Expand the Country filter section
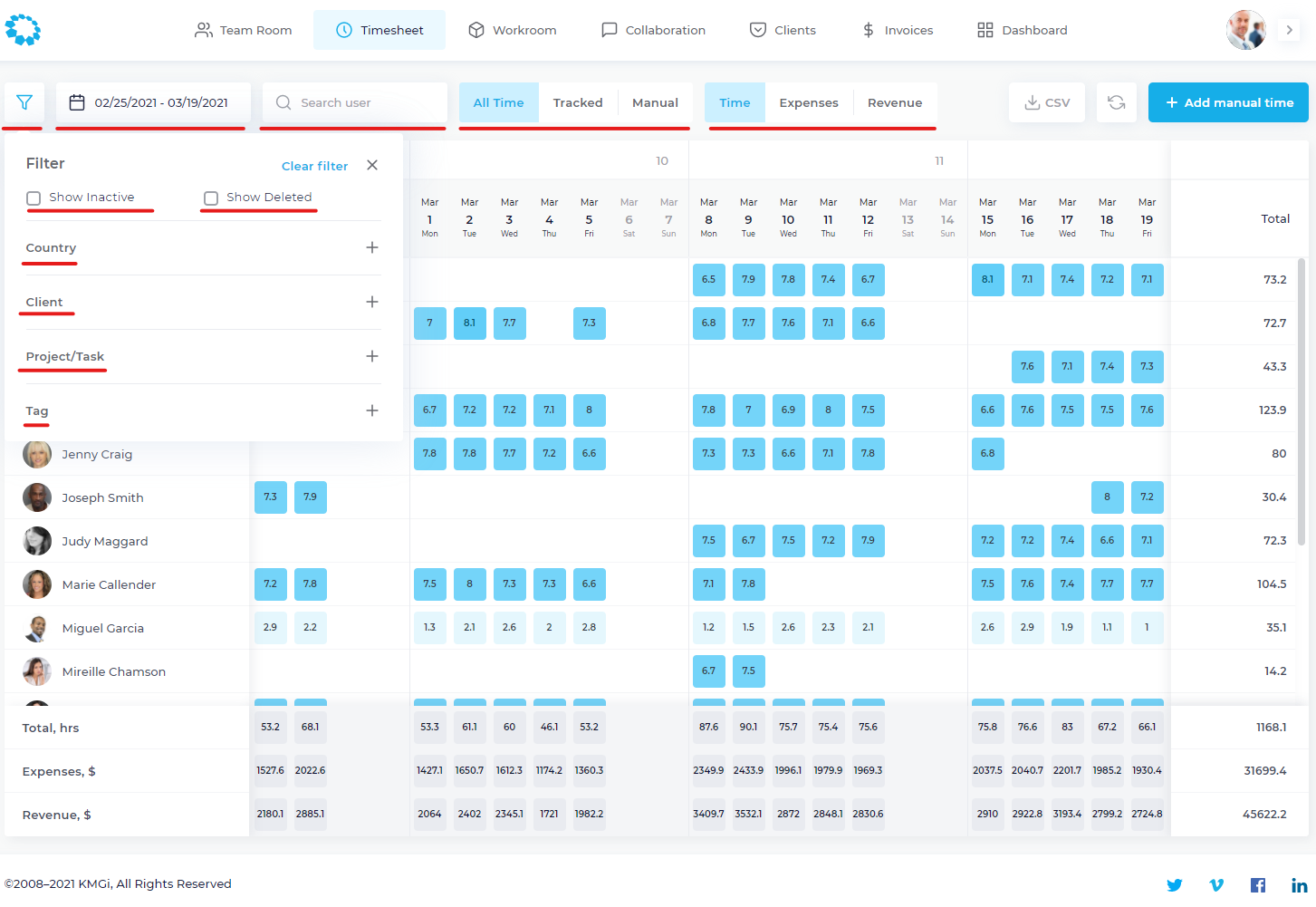The height and width of the screenshot is (907, 1316). (371, 247)
